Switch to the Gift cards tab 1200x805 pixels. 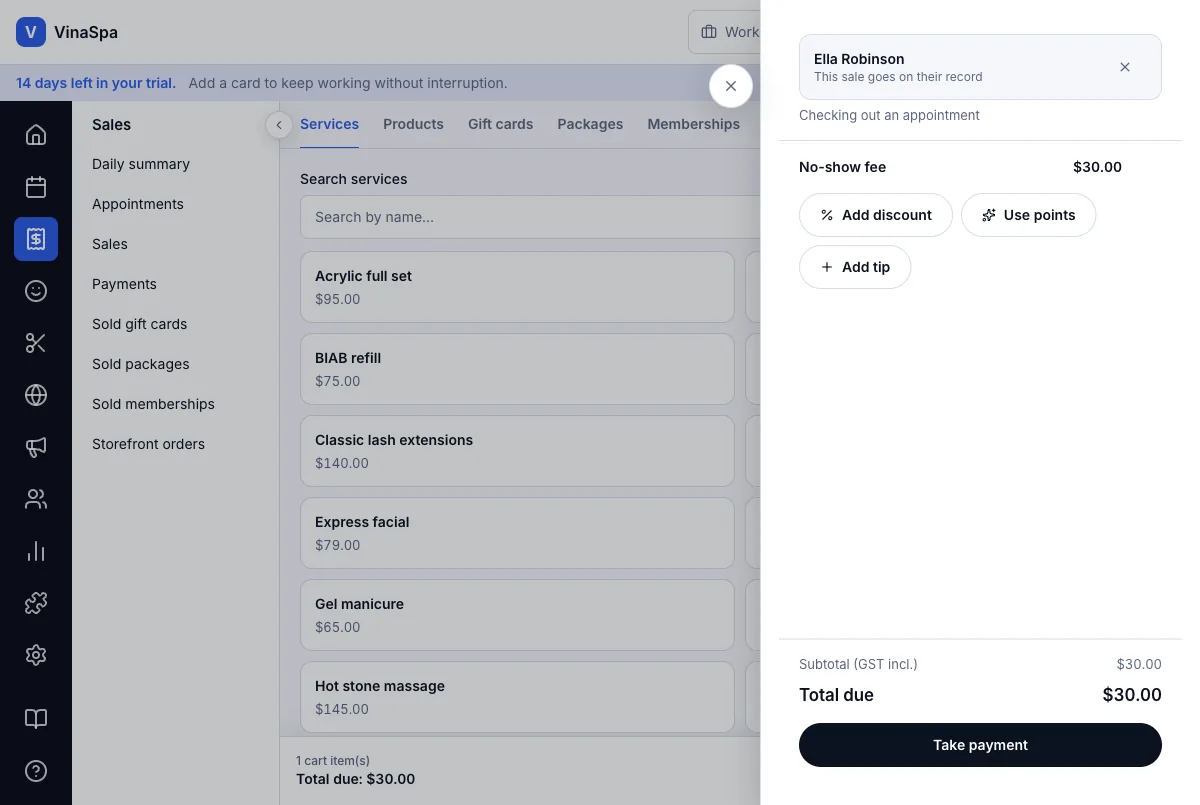click(500, 124)
